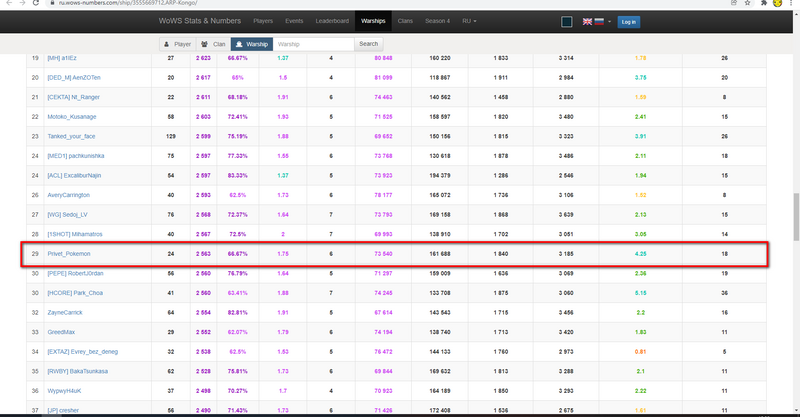The image size is (800, 417).
Task: Open the Players menu item
Action: tap(263, 20)
